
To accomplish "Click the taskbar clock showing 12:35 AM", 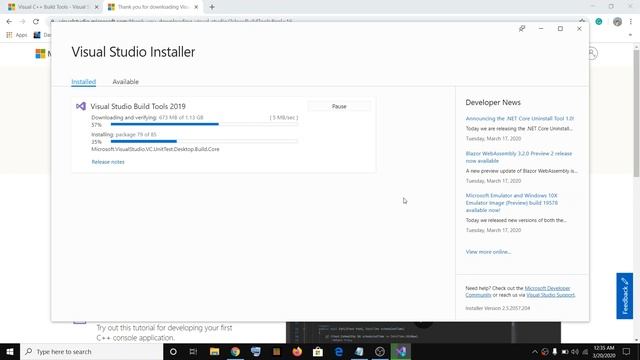I will point(604,351).
